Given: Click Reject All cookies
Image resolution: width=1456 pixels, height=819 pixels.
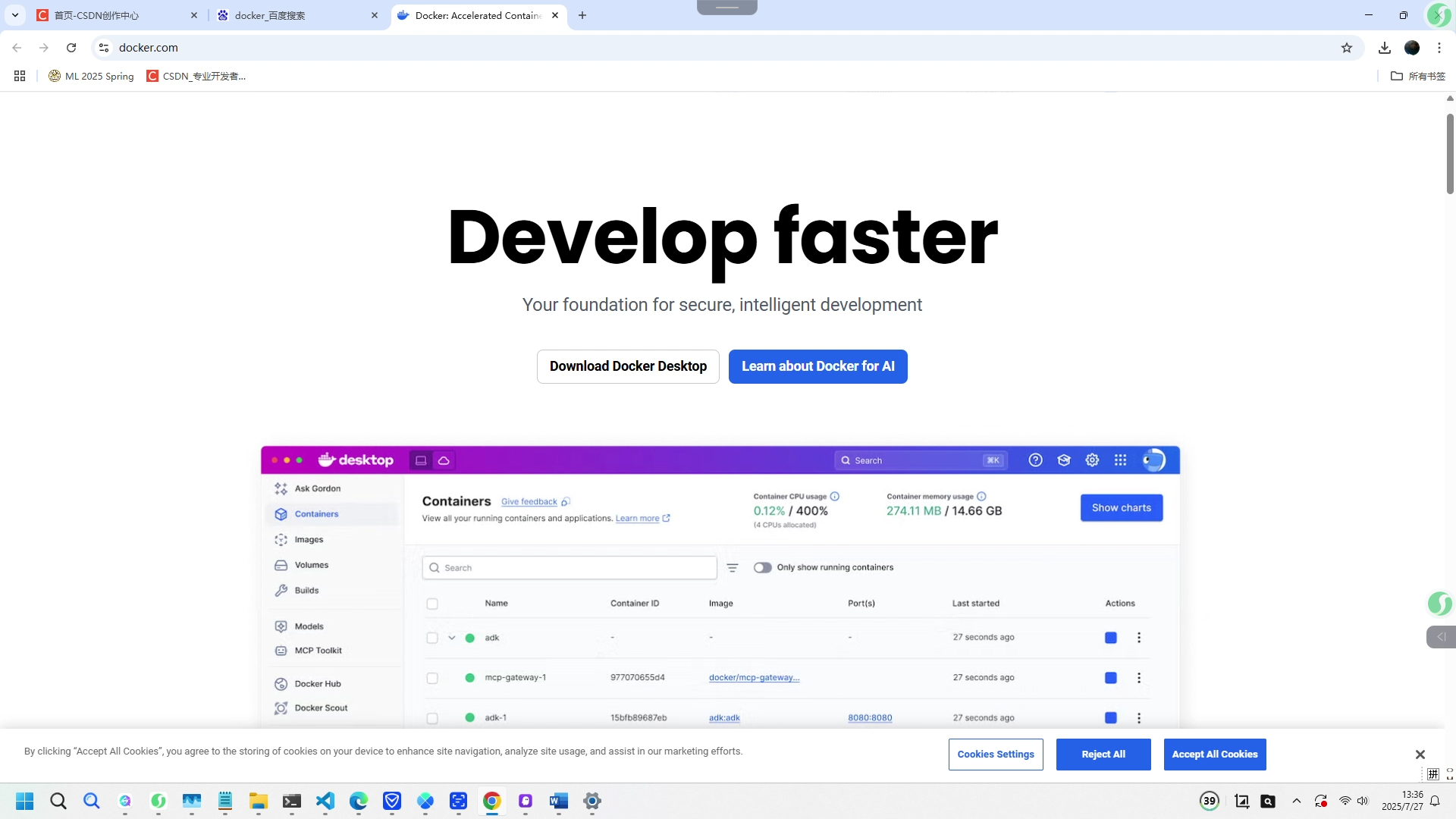Looking at the screenshot, I should [1103, 755].
